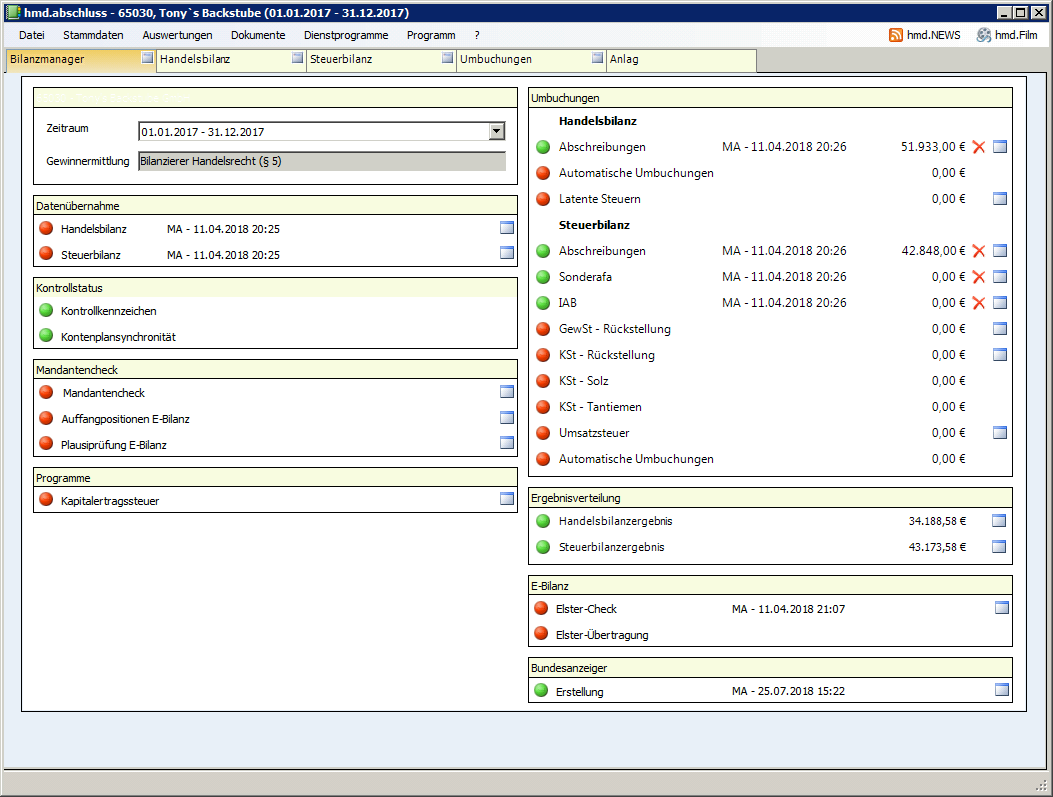The image size is (1053, 797).
Task: Open Elster-Check window icon
Action: [1002, 608]
